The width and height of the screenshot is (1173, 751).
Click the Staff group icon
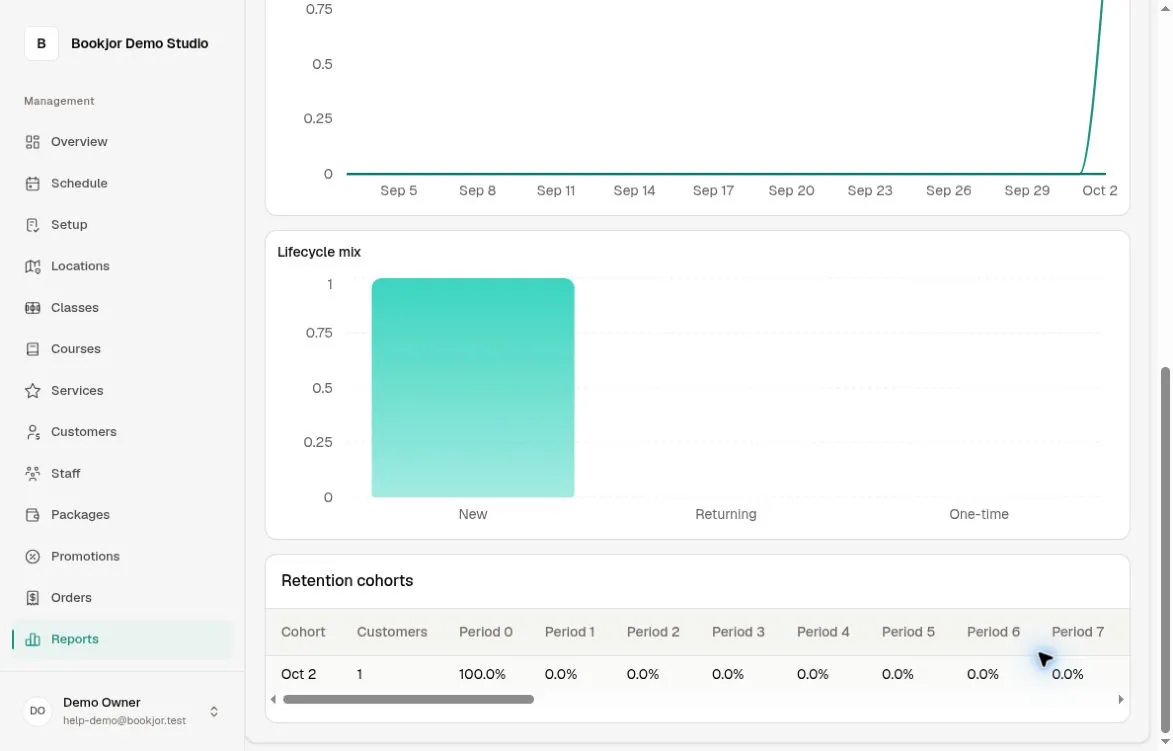pyautogui.click(x=32, y=473)
